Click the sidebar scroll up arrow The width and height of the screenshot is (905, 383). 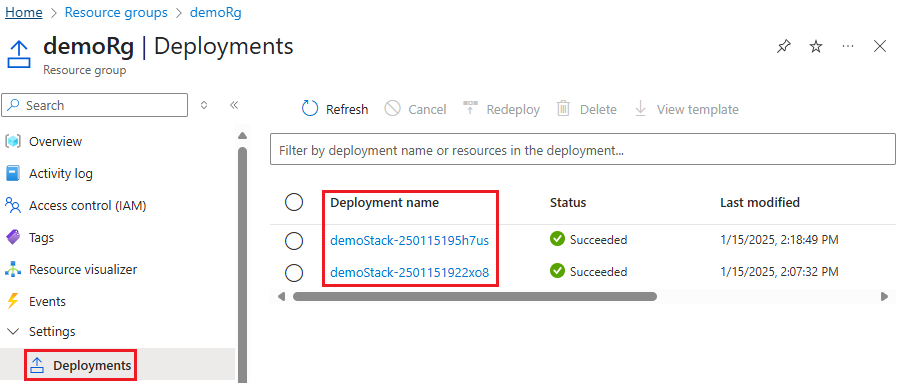point(242,136)
